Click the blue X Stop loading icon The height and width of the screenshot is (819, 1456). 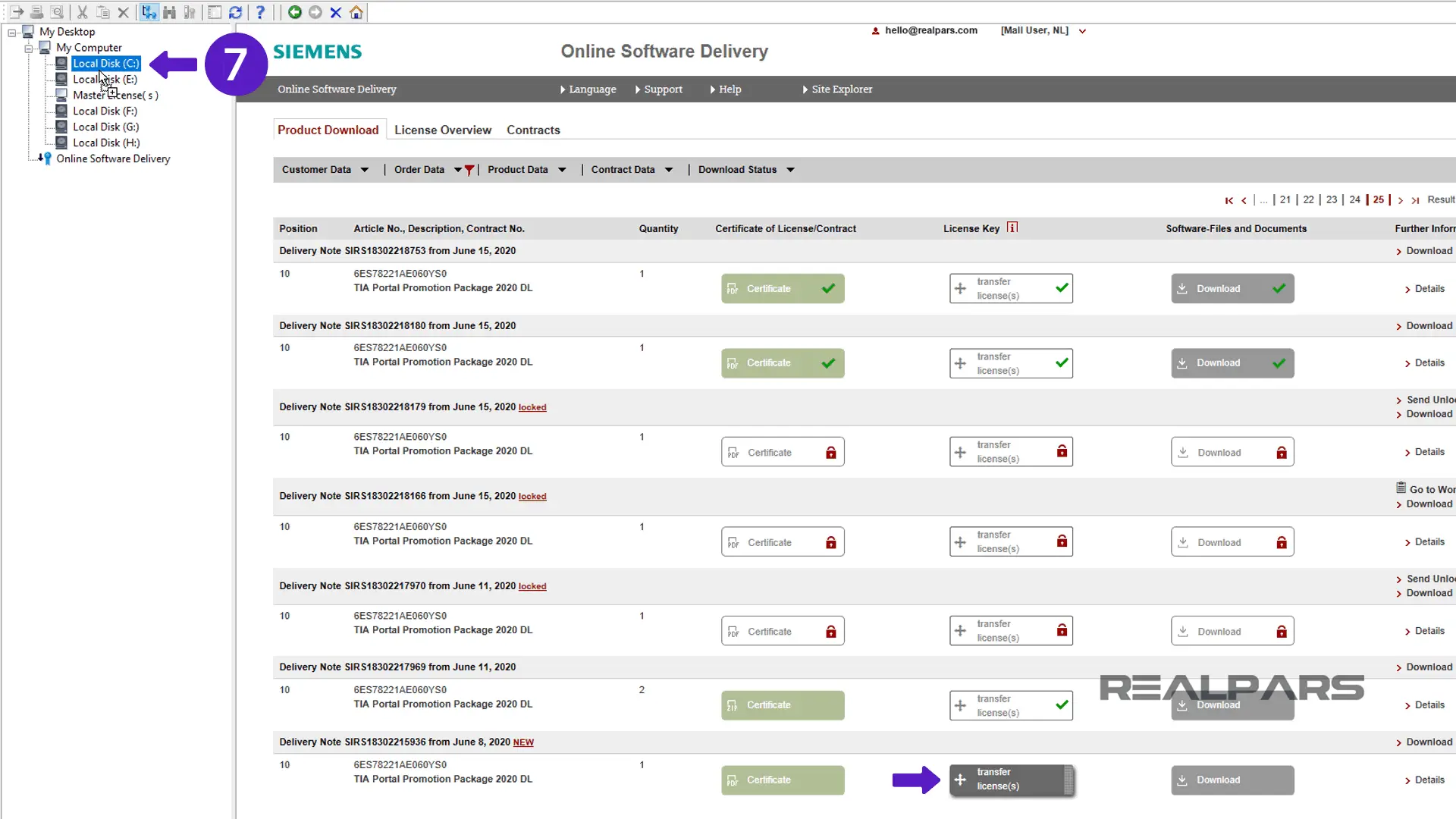tap(336, 12)
